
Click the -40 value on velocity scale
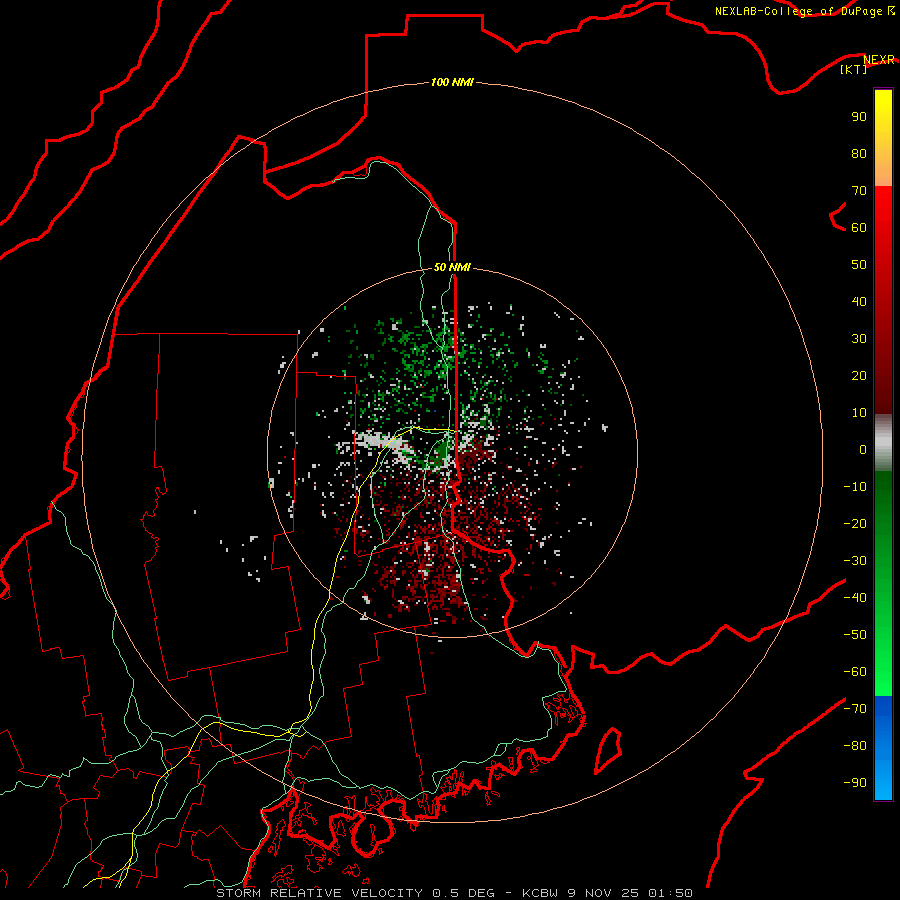pyautogui.click(x=855, y=598)
